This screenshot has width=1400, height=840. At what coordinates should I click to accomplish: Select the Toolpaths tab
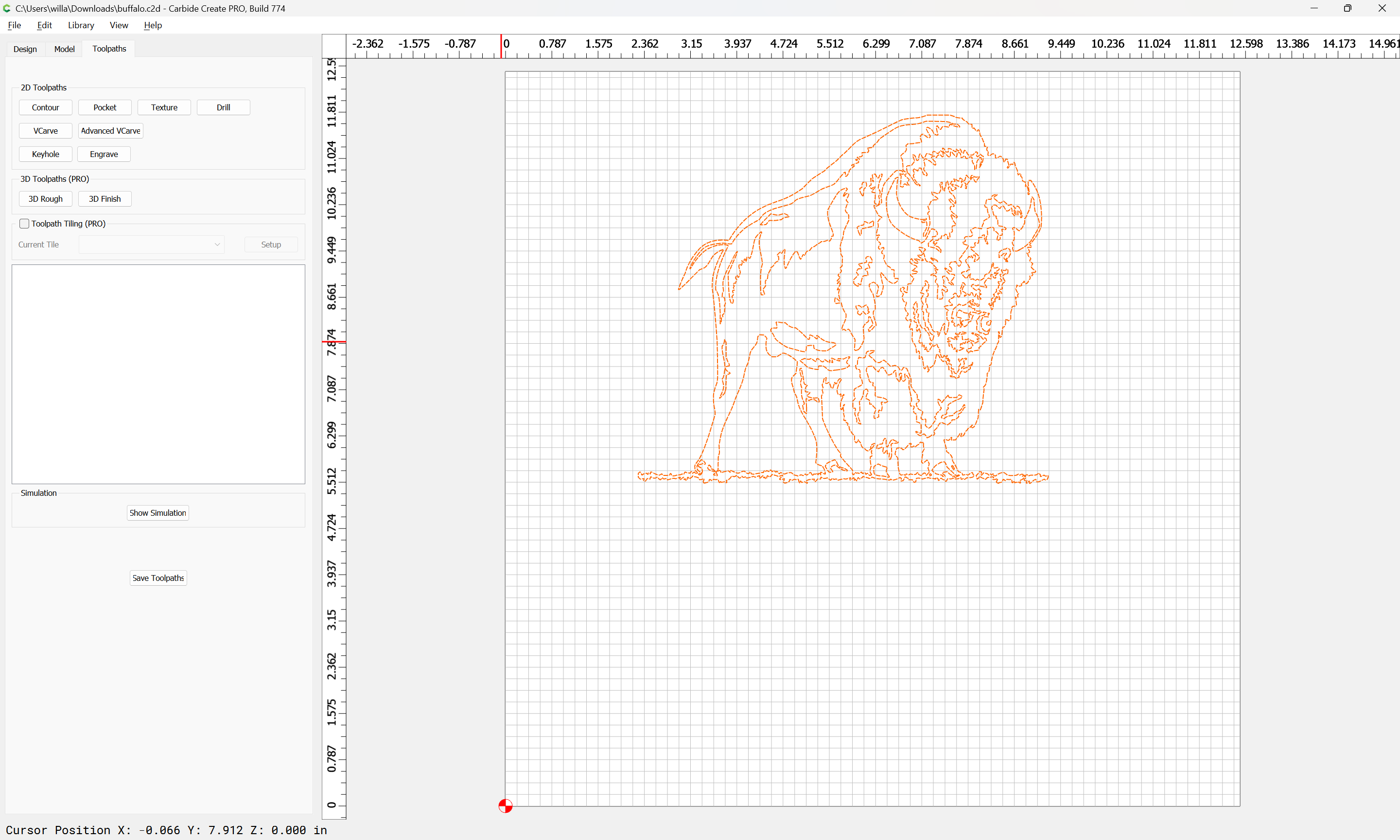pos(109,49)
